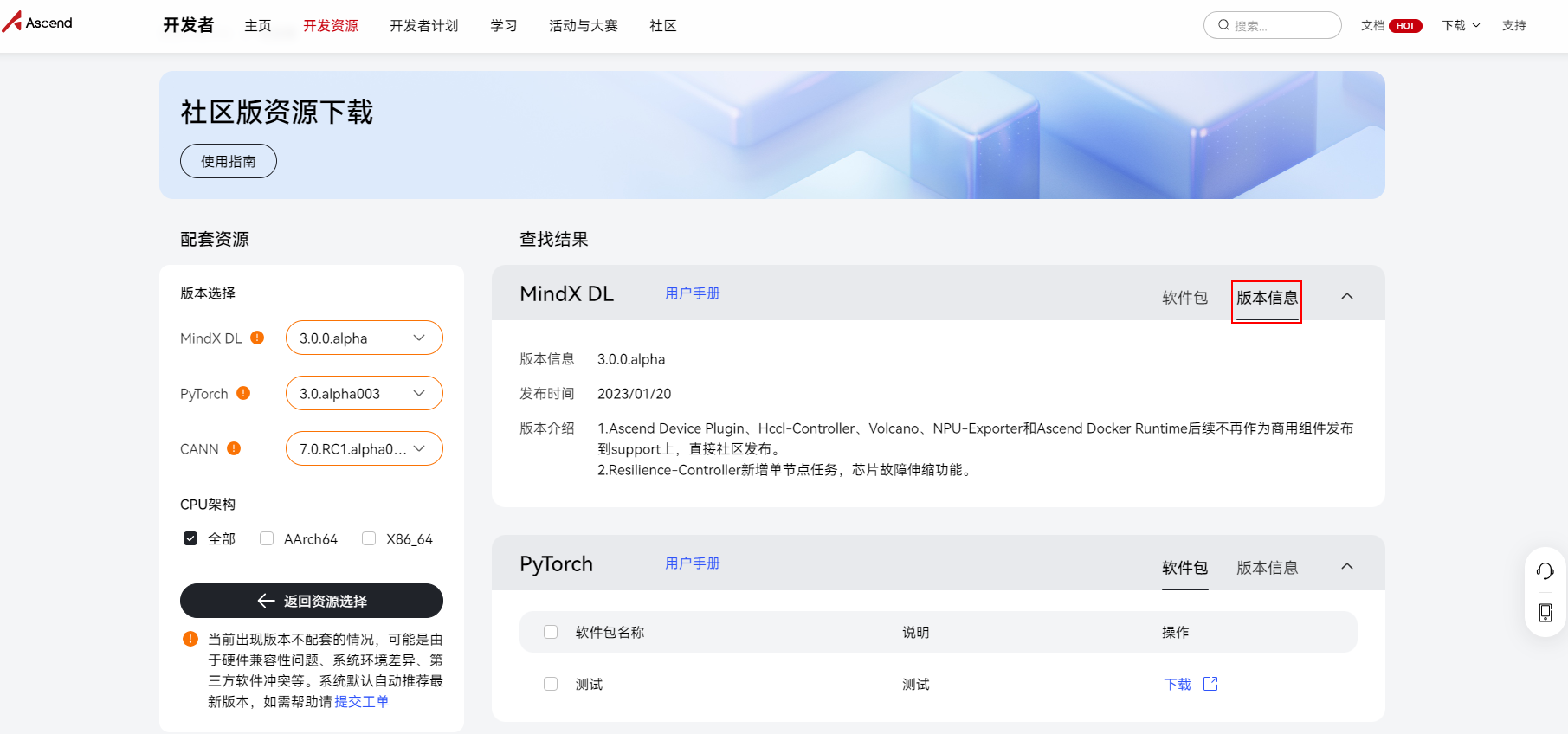Open the PyTorch 用户手册 link

click(x=693, y=563)
